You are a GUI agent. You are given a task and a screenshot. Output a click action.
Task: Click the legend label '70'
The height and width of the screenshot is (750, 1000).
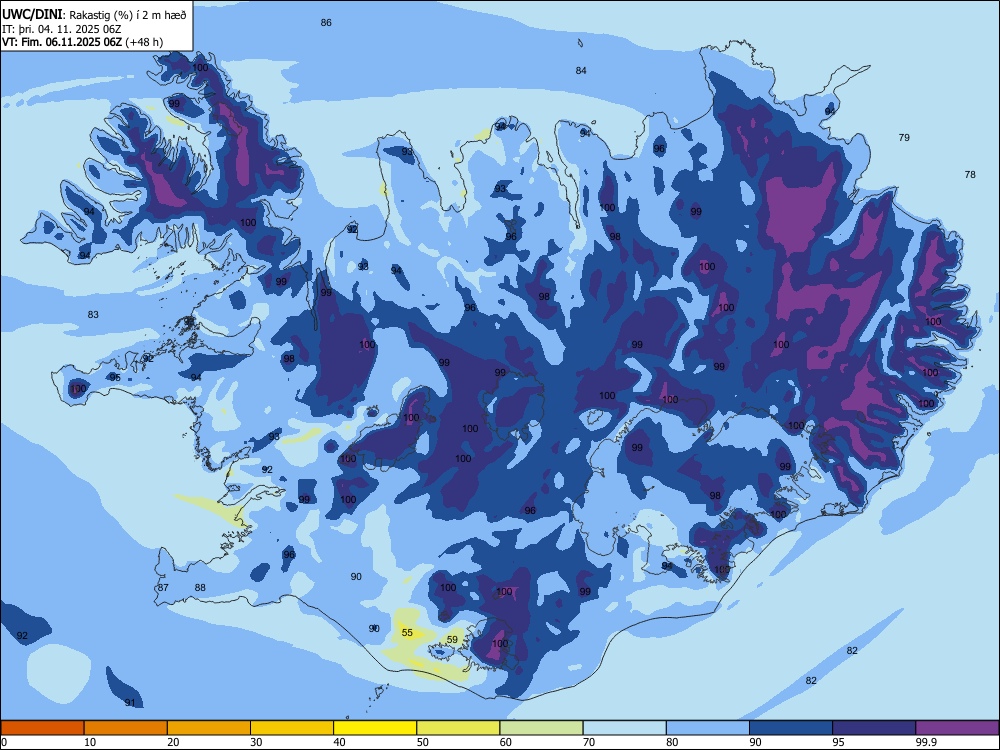click(x=589, y=742)
